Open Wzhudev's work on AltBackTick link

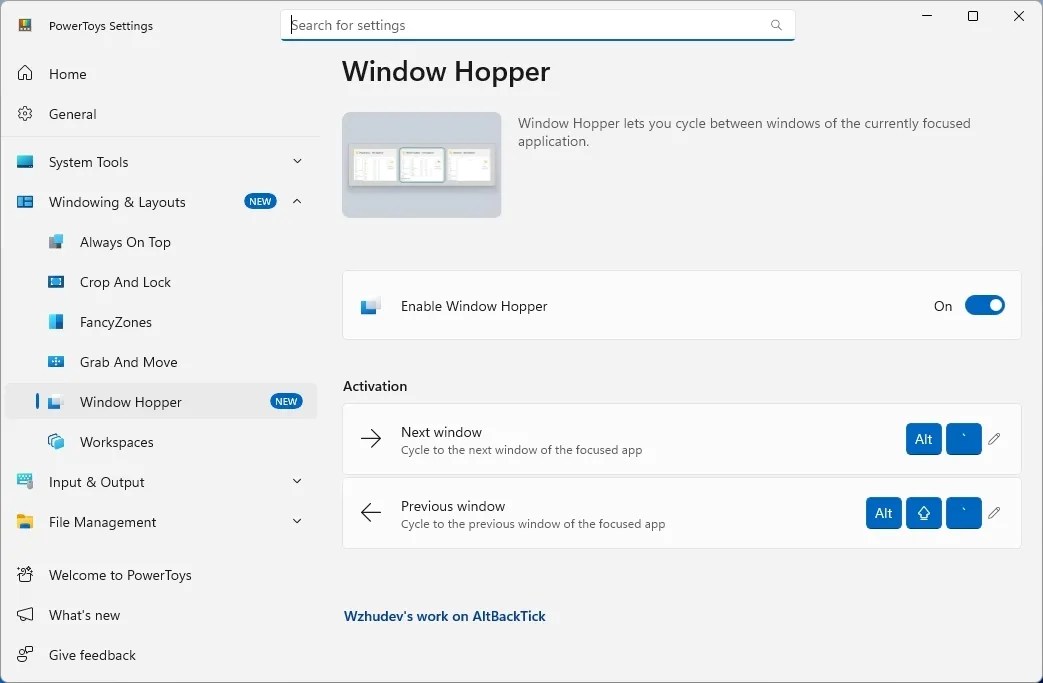click(x=444, y=616)
